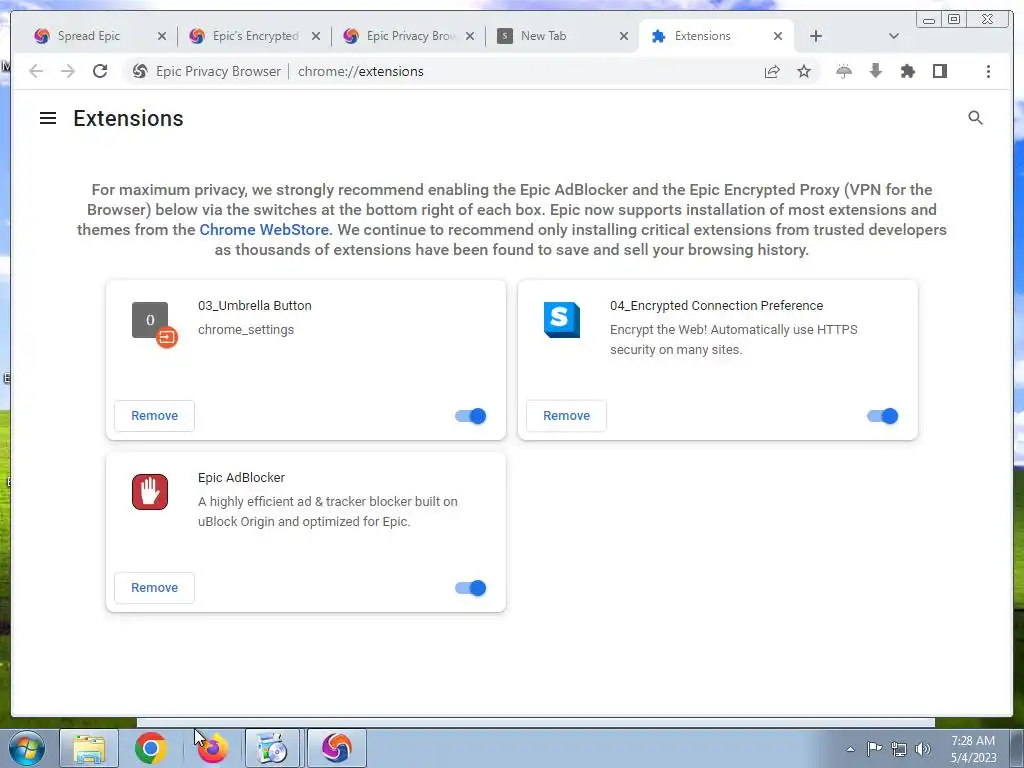Disable the 04_Encrypted Connection Preference toggle
Screen dimensions: 1024x768
[883, 416]
